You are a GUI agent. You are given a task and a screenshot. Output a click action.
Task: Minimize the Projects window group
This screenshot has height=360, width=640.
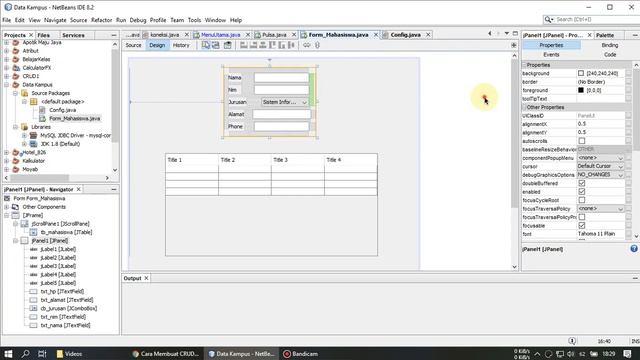point(114,35)
